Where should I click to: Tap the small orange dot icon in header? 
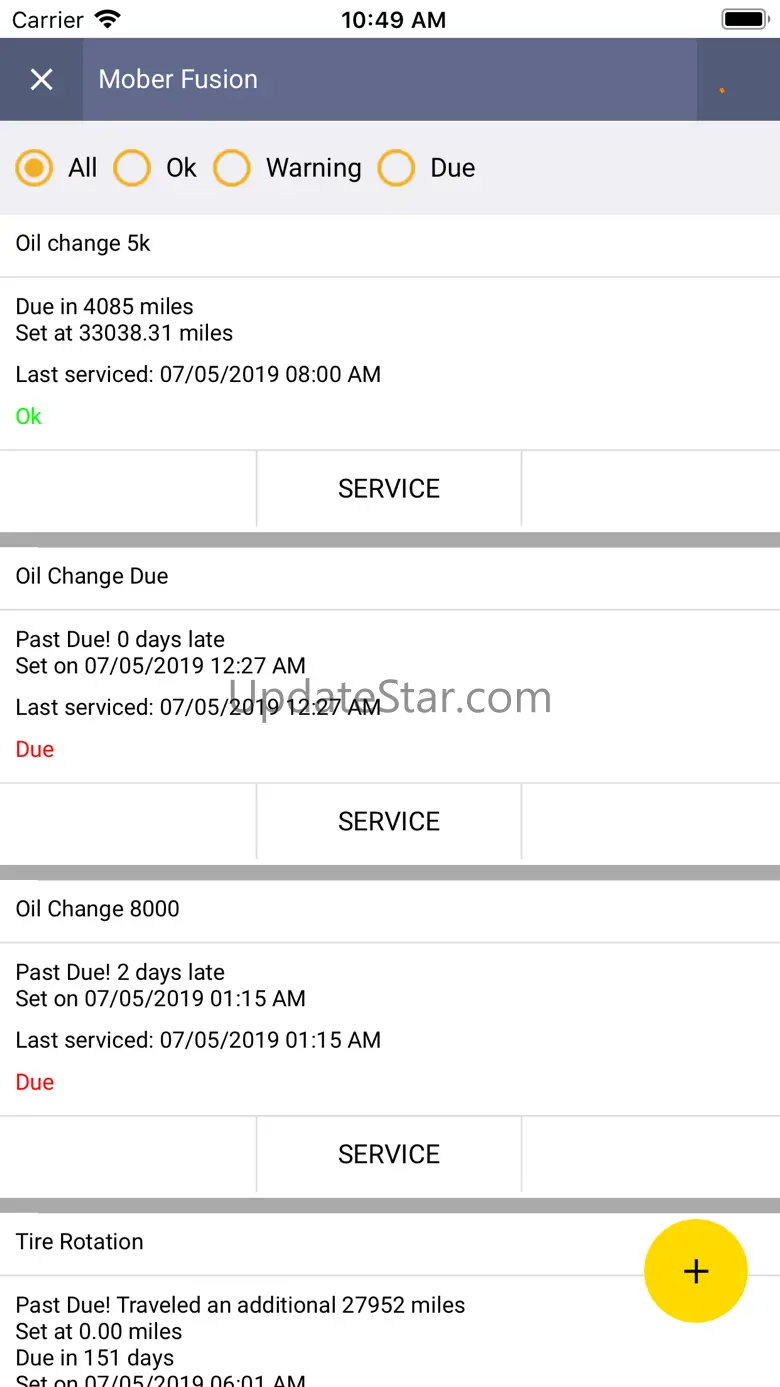pyautogui.click(x=722, y=90)
